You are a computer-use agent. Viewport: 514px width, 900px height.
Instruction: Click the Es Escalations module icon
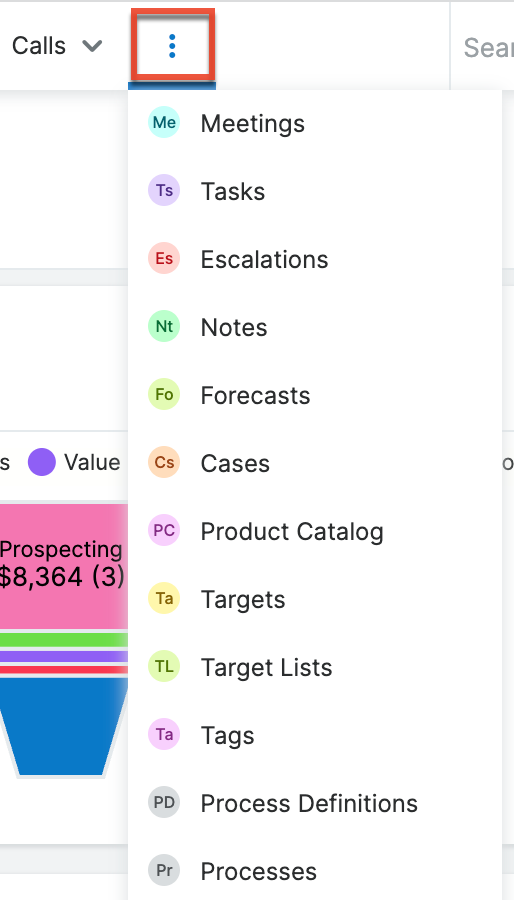click(164, 258)
